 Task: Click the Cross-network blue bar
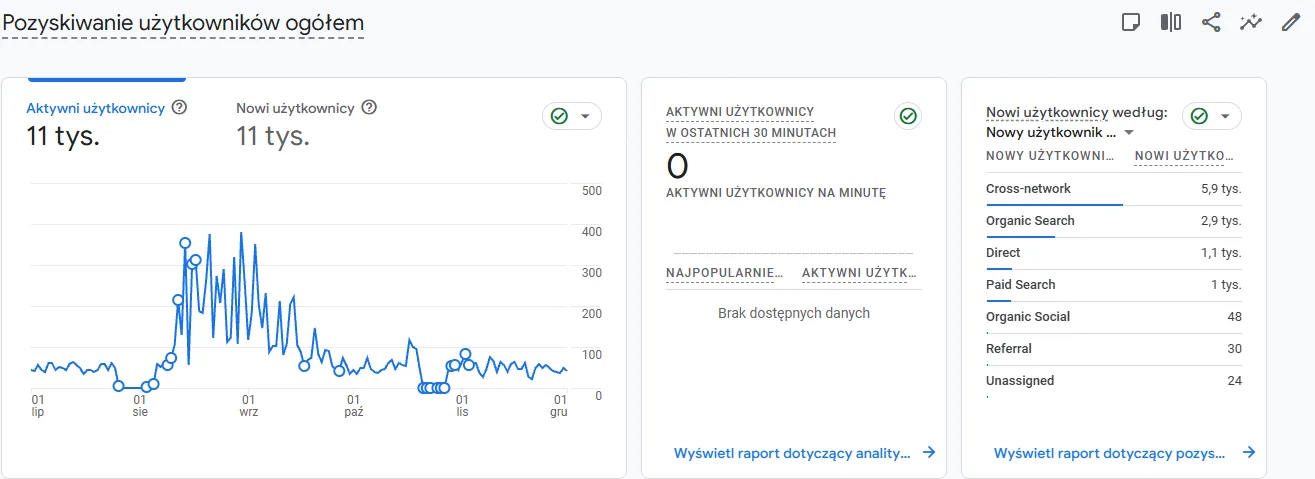tap(1054, 205)
